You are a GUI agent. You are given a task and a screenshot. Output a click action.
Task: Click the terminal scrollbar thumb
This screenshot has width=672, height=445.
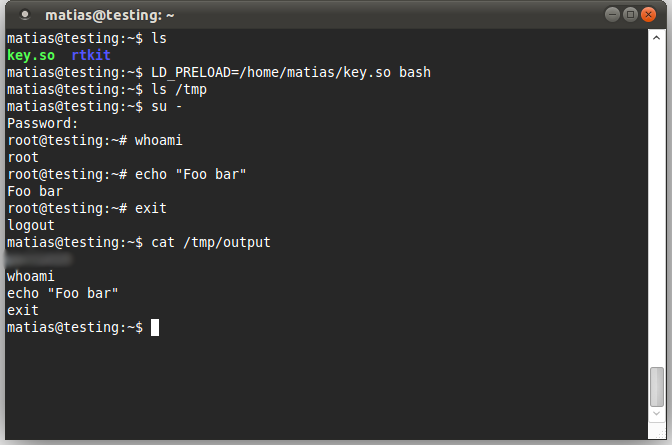pyautogui.click(x=657, y=385)
